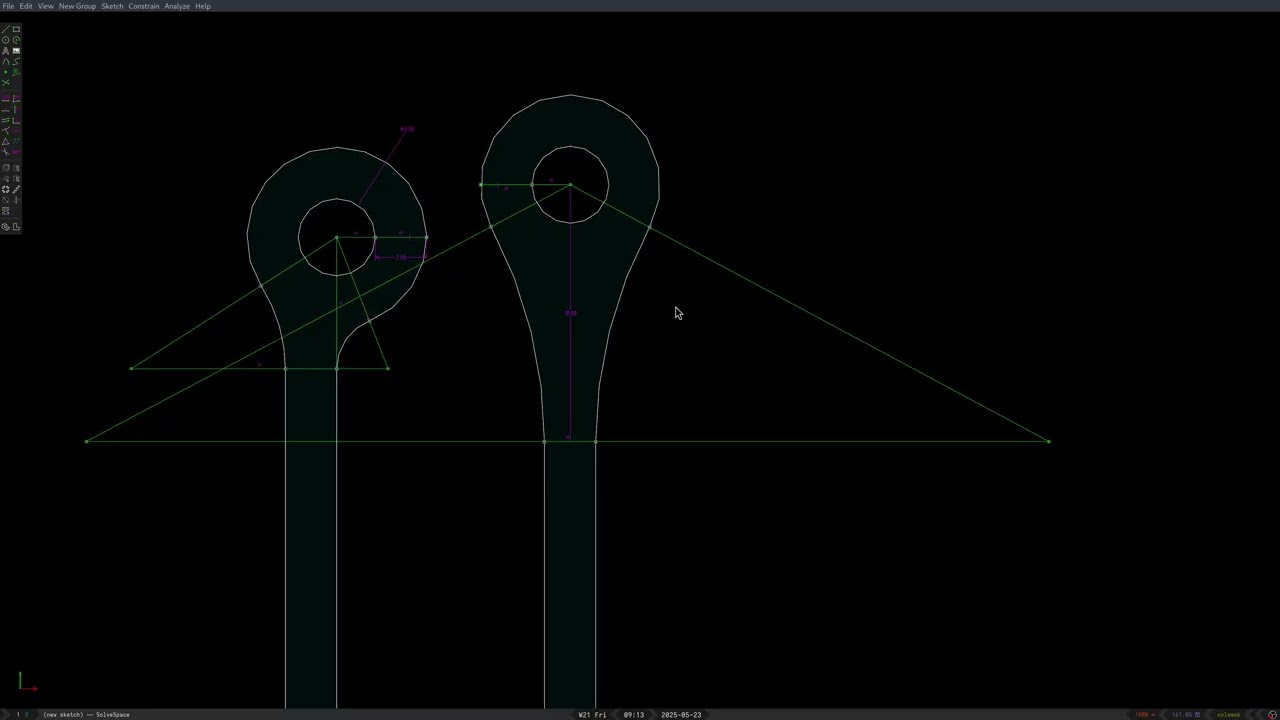Click Sketch In New Workplane icon
Image resolution: width=1280 pixels, height=720 pixels.
(5, 200)
